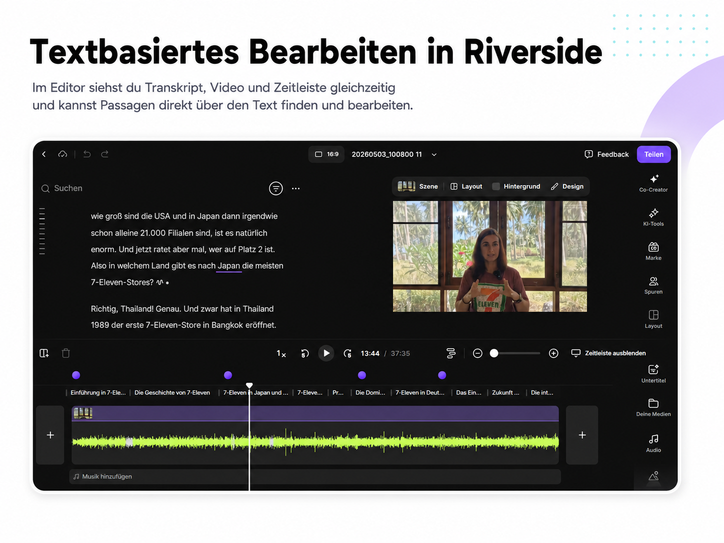724x543 pixels.
Task: Skip forward with the forward icon
Action: pyautogui.click(x=348, y=353)
